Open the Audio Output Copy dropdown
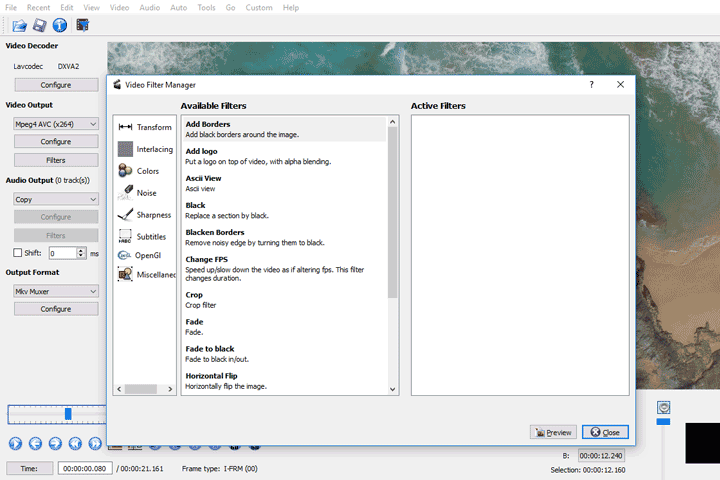Screen dimensions: 720x480 [55, 199]
